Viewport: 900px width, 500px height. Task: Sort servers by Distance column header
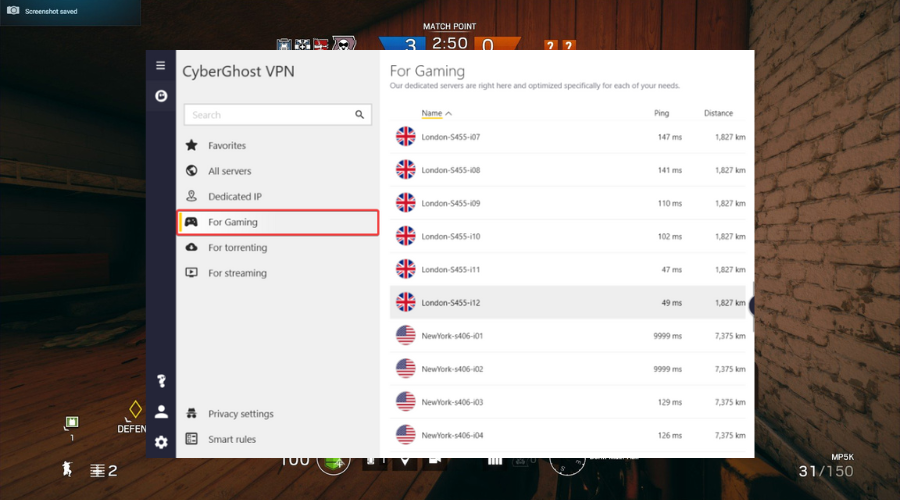[x=717, y=113]
